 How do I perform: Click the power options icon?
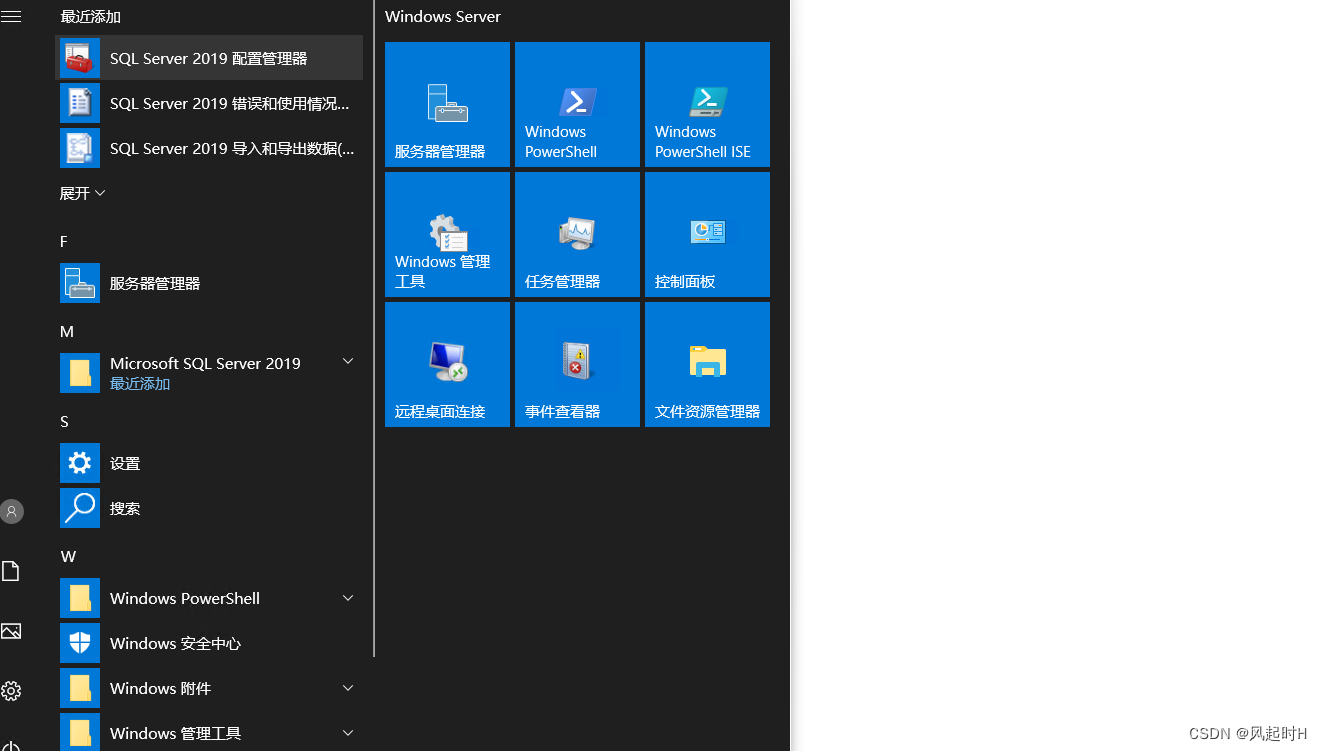click(11, 745)
